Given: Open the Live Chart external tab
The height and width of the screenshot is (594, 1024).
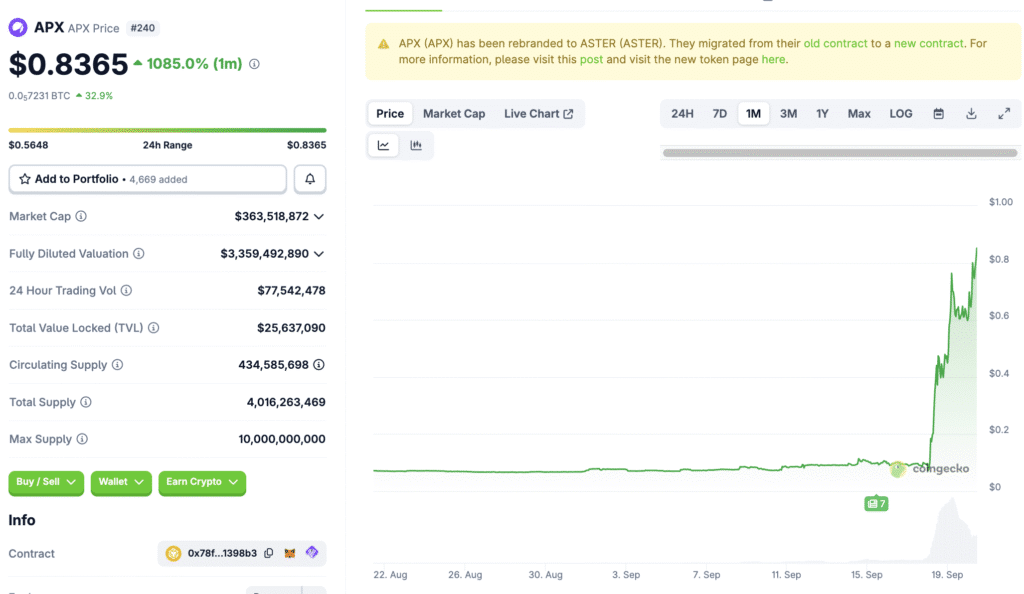Looking at the screenshot, I should [538, 114].
